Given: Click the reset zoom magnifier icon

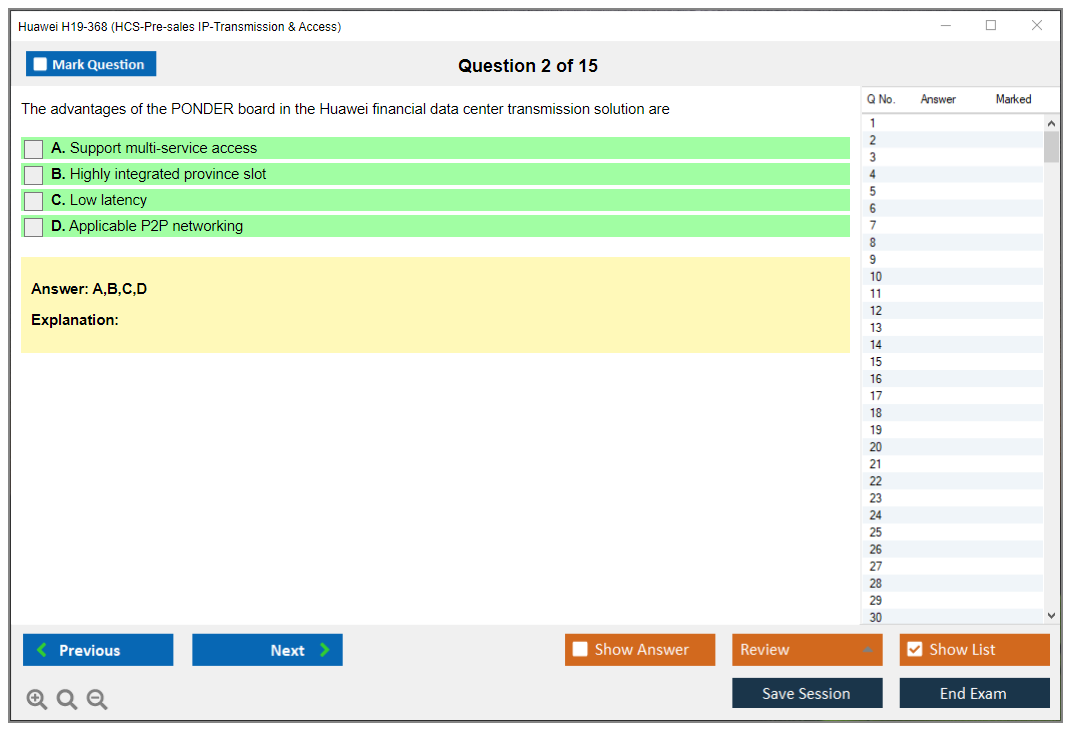Looking at the screenshot, I should (67, 699).
